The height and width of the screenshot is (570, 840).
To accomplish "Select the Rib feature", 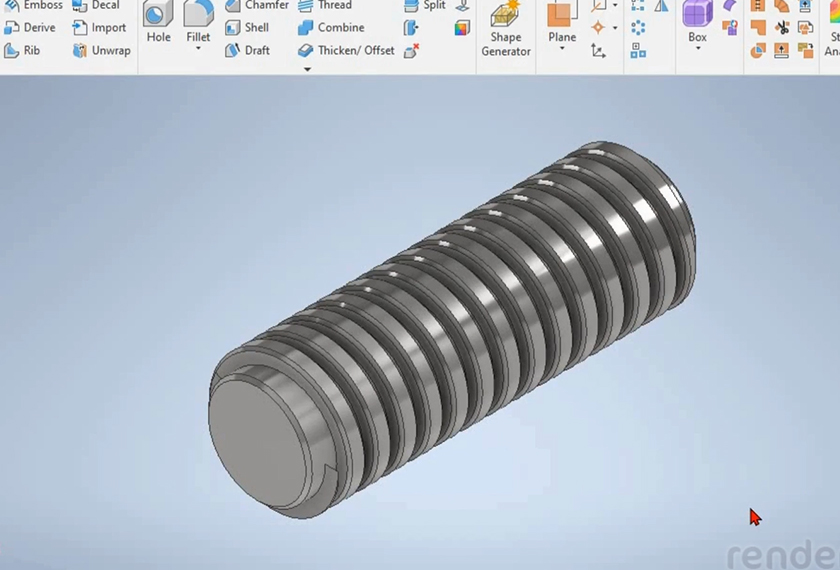I will 22,50.
